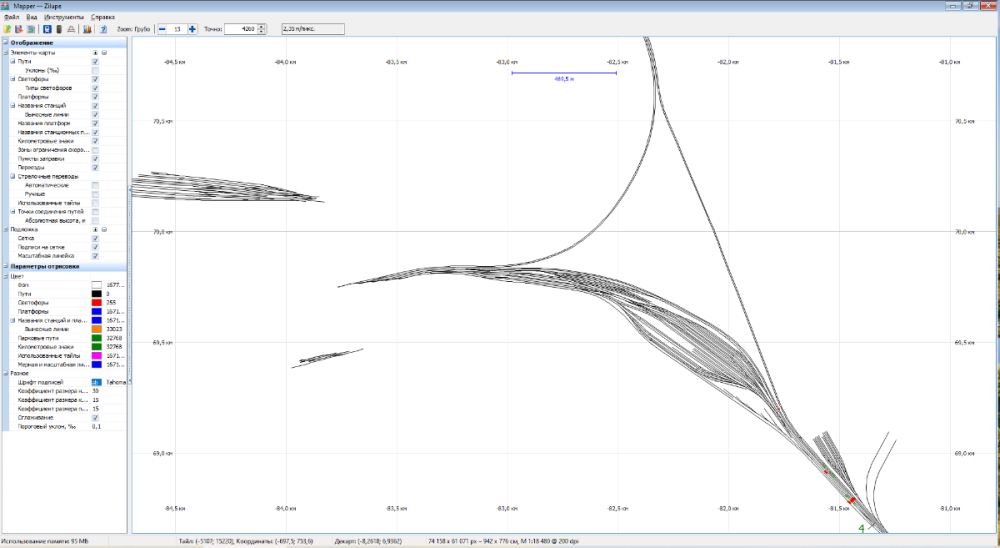
Task: Open the Файл menu
Action: coord(11,17)
